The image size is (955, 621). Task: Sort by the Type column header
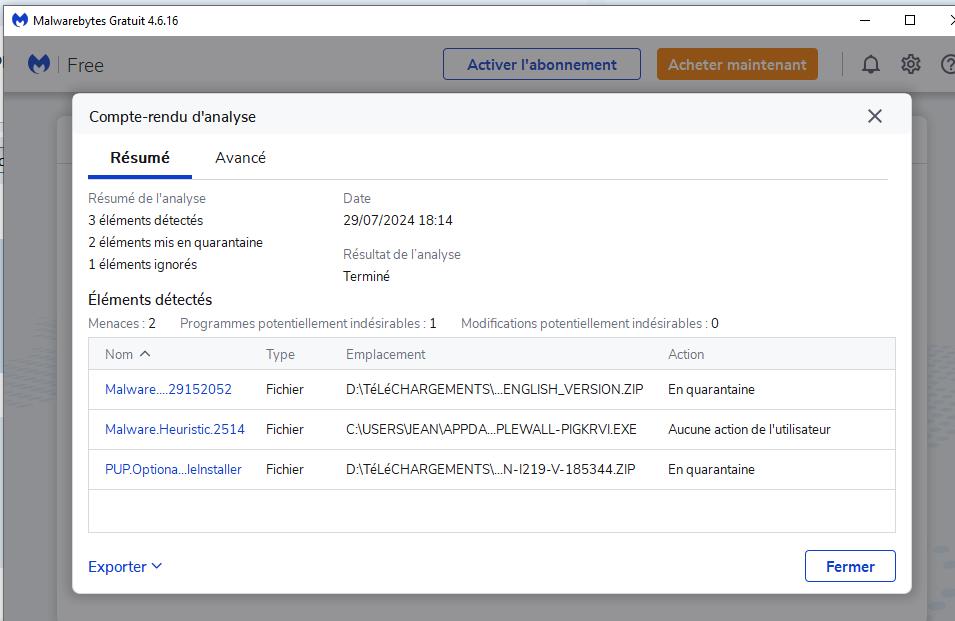coord(280,354)
